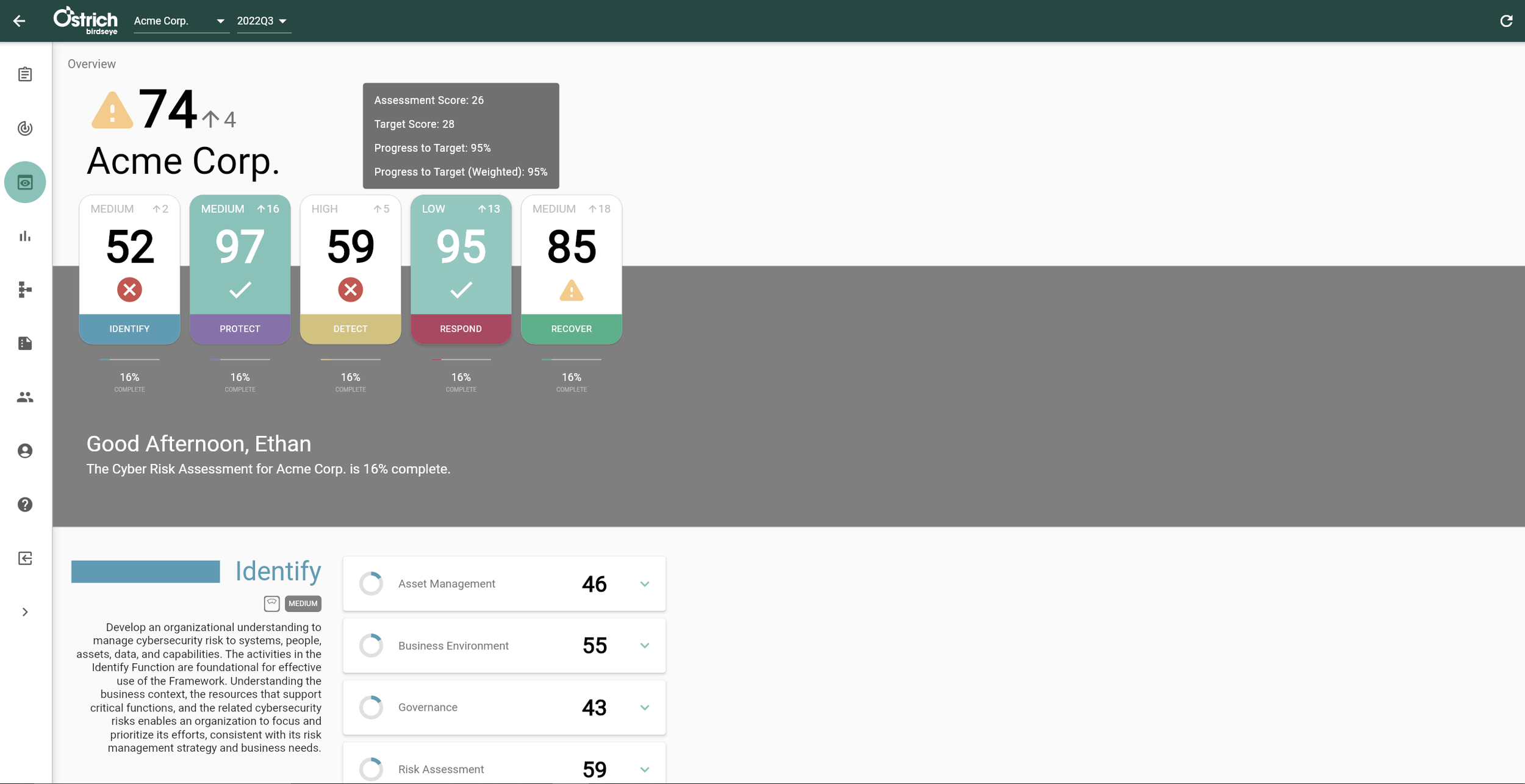Expand the Governance row chevron
Screen dimensions: 1525x784
click(x=645, y=708)
